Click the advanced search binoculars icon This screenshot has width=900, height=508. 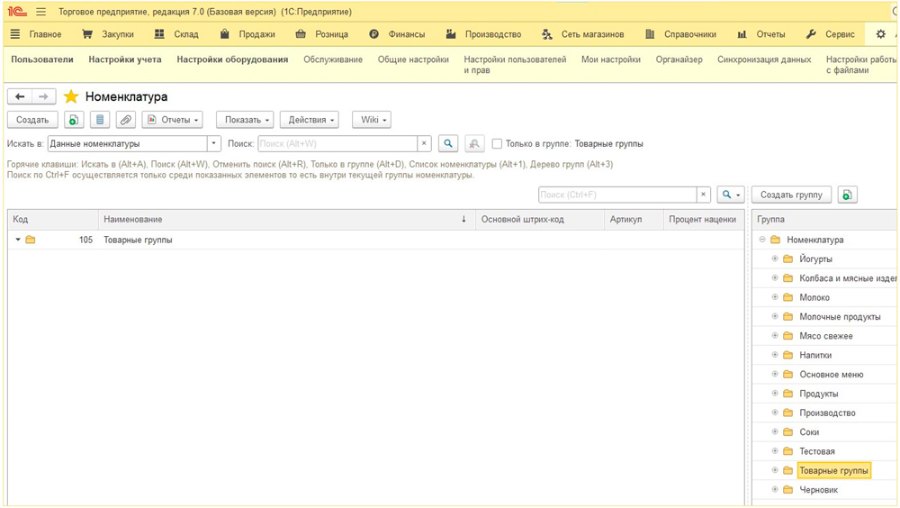(474, 144)
